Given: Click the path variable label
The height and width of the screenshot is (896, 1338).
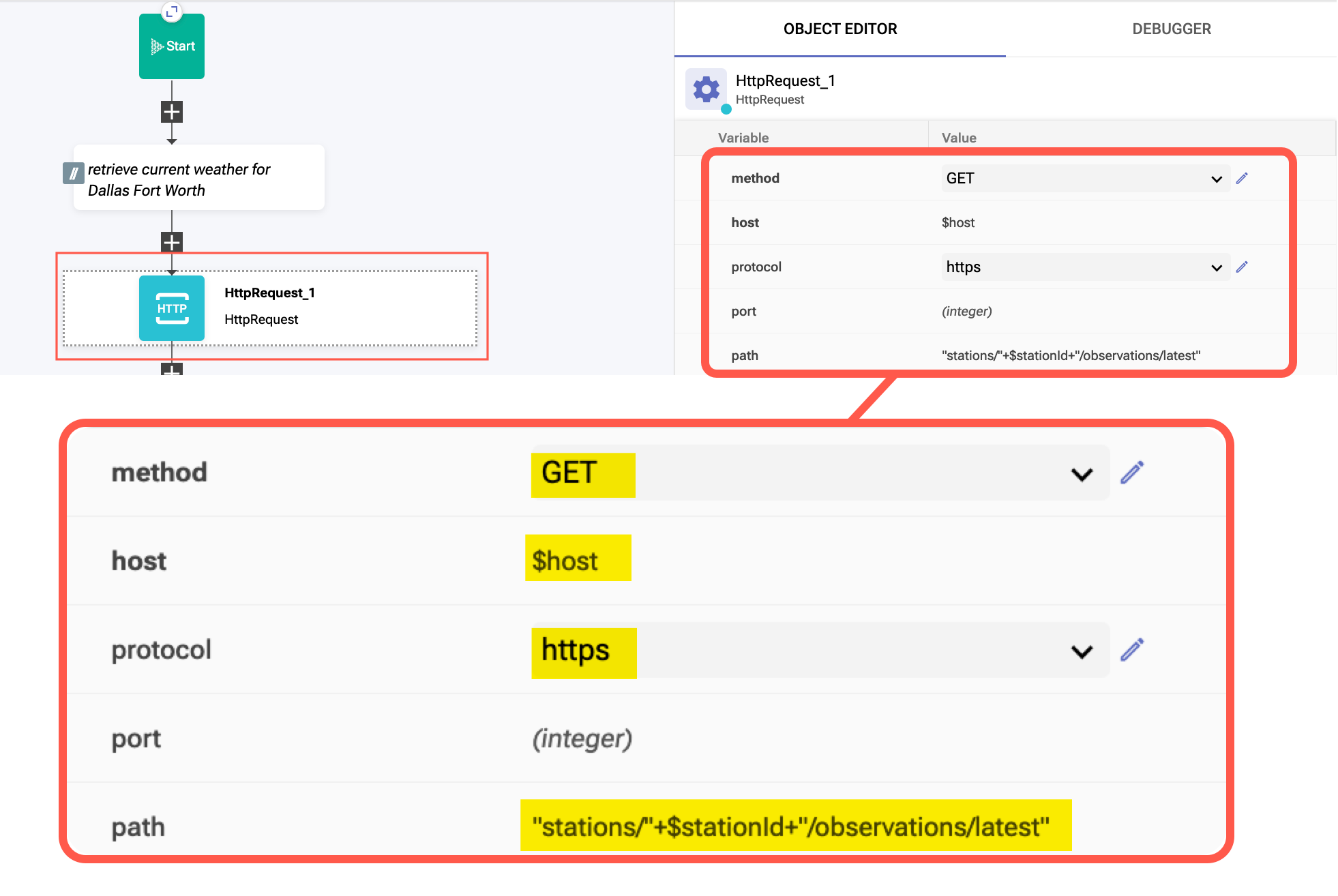Looking at the screenshot, I should point(745,355).
